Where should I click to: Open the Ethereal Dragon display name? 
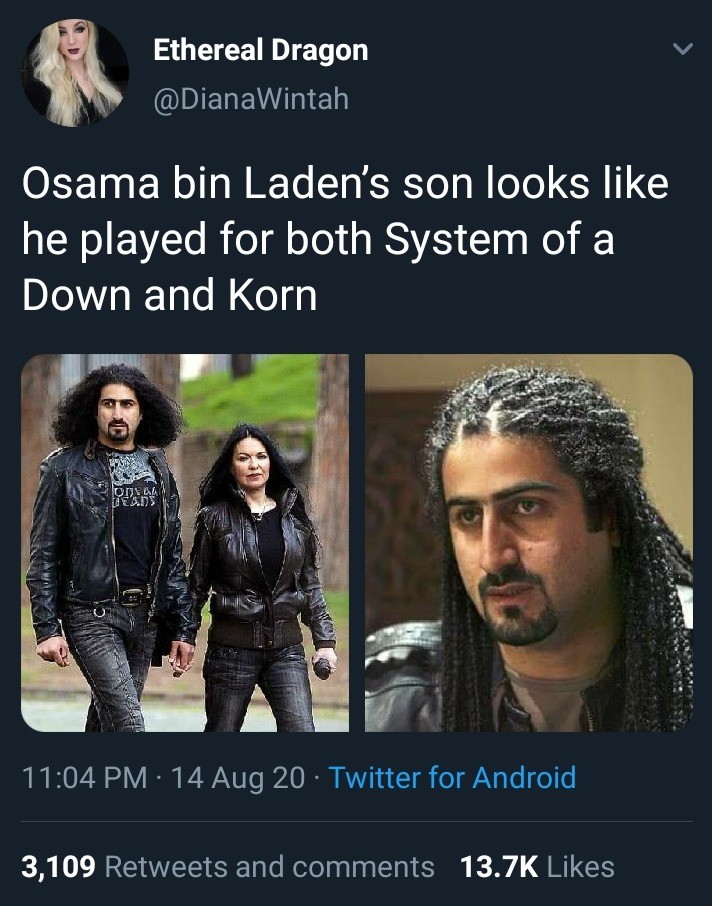tap(261, 50)
